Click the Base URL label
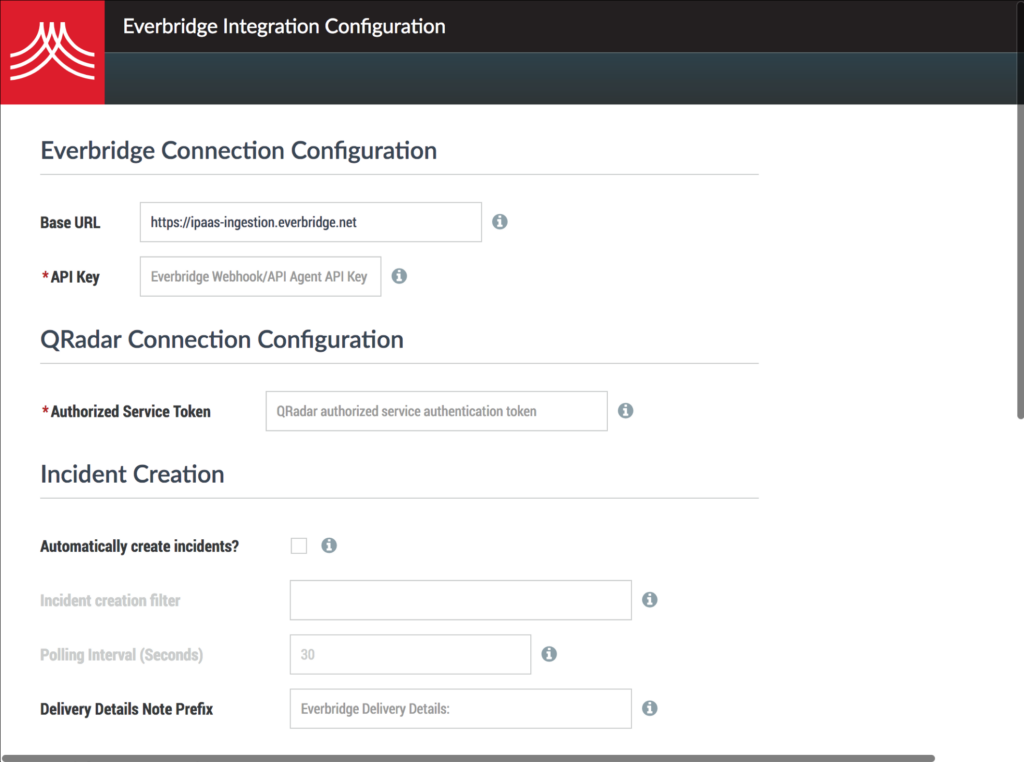Screen dimensions: 1024x762 tap(71, 223)
